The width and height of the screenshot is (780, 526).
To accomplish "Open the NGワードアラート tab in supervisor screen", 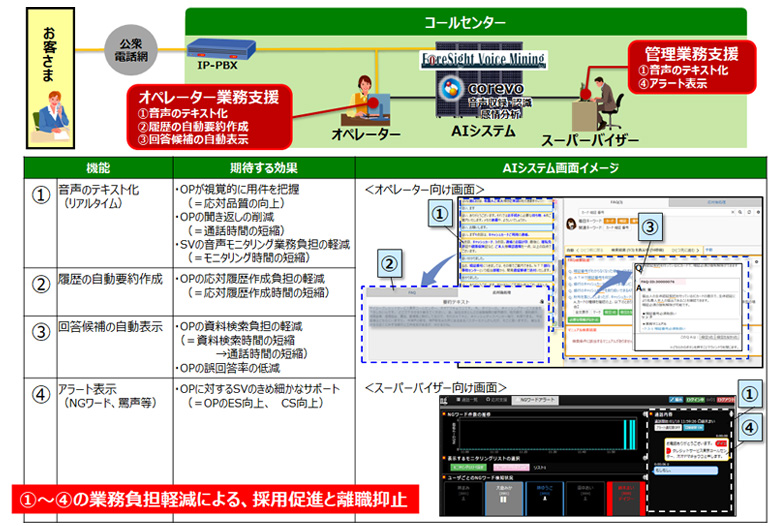I will tap(535, 400).
